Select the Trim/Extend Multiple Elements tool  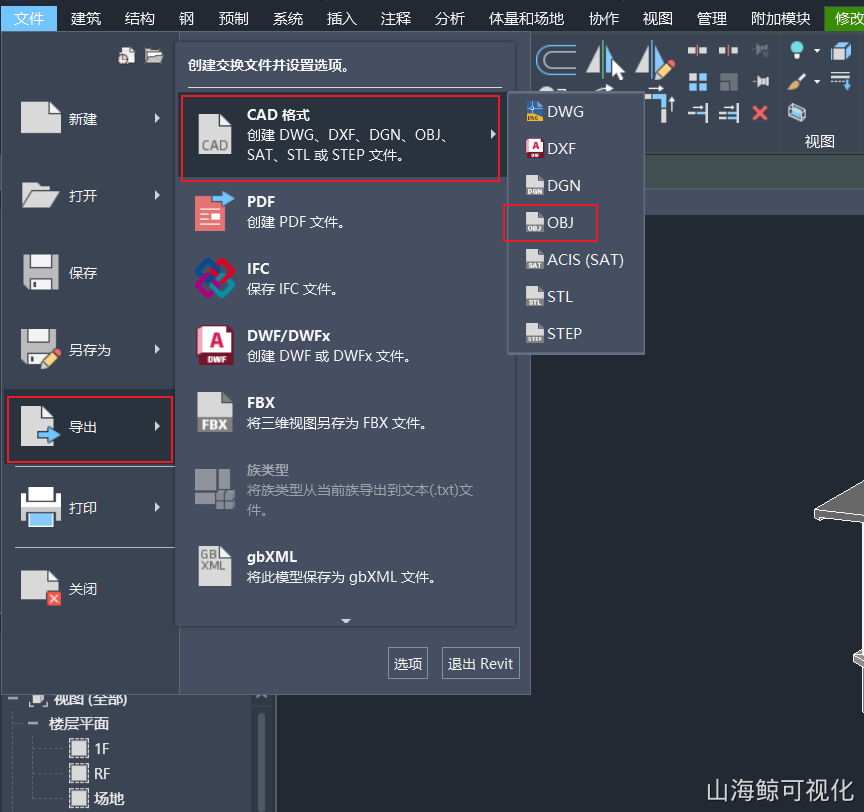coord(728,113)
